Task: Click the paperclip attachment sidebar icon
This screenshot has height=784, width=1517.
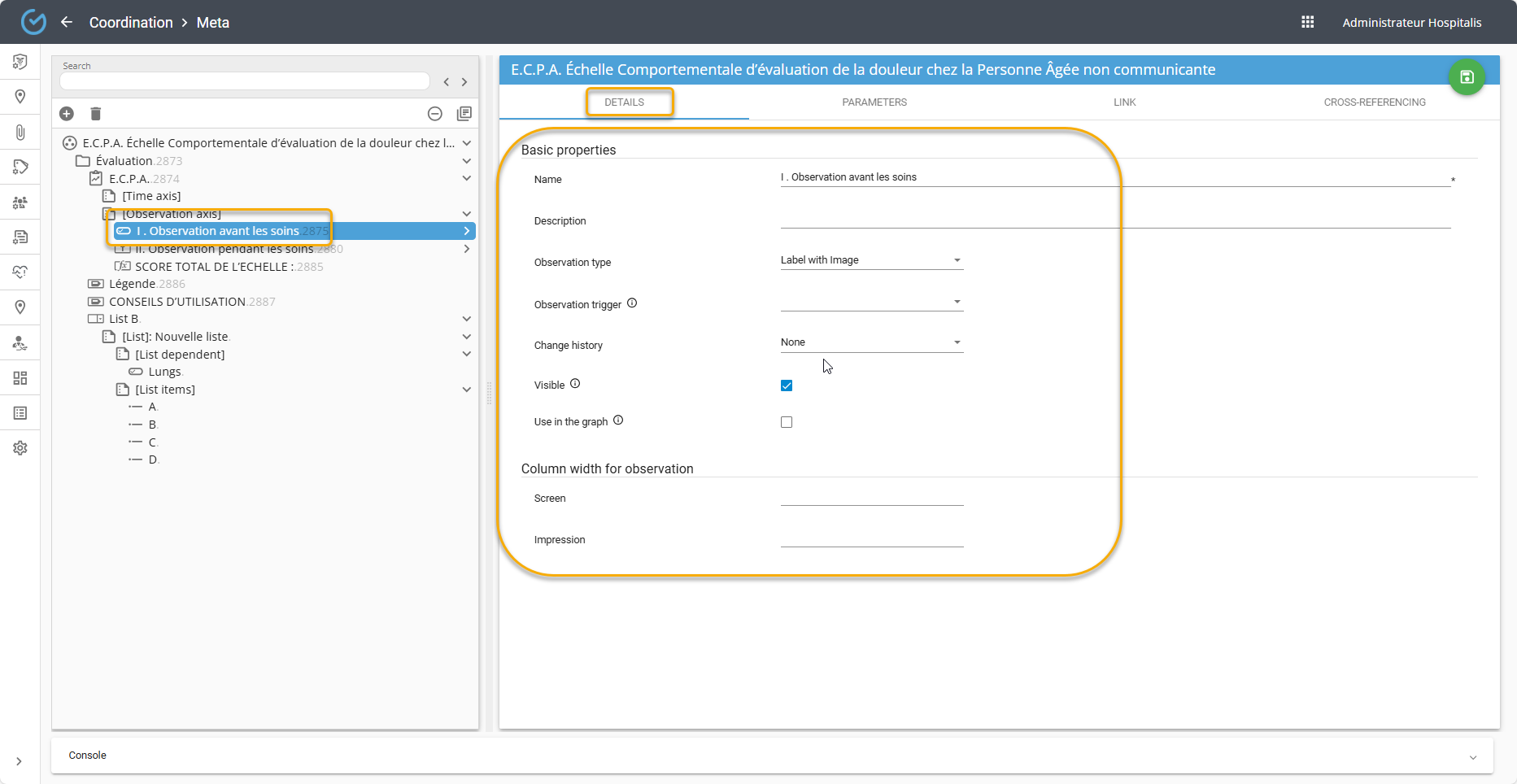Action: click(20, 132)
